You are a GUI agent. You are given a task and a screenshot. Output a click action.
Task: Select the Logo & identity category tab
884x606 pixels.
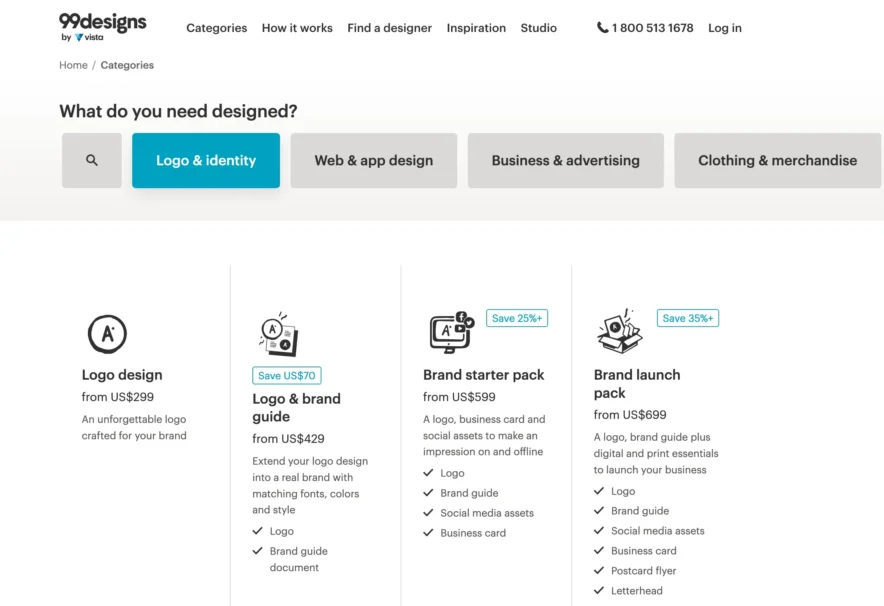point(205,160)
